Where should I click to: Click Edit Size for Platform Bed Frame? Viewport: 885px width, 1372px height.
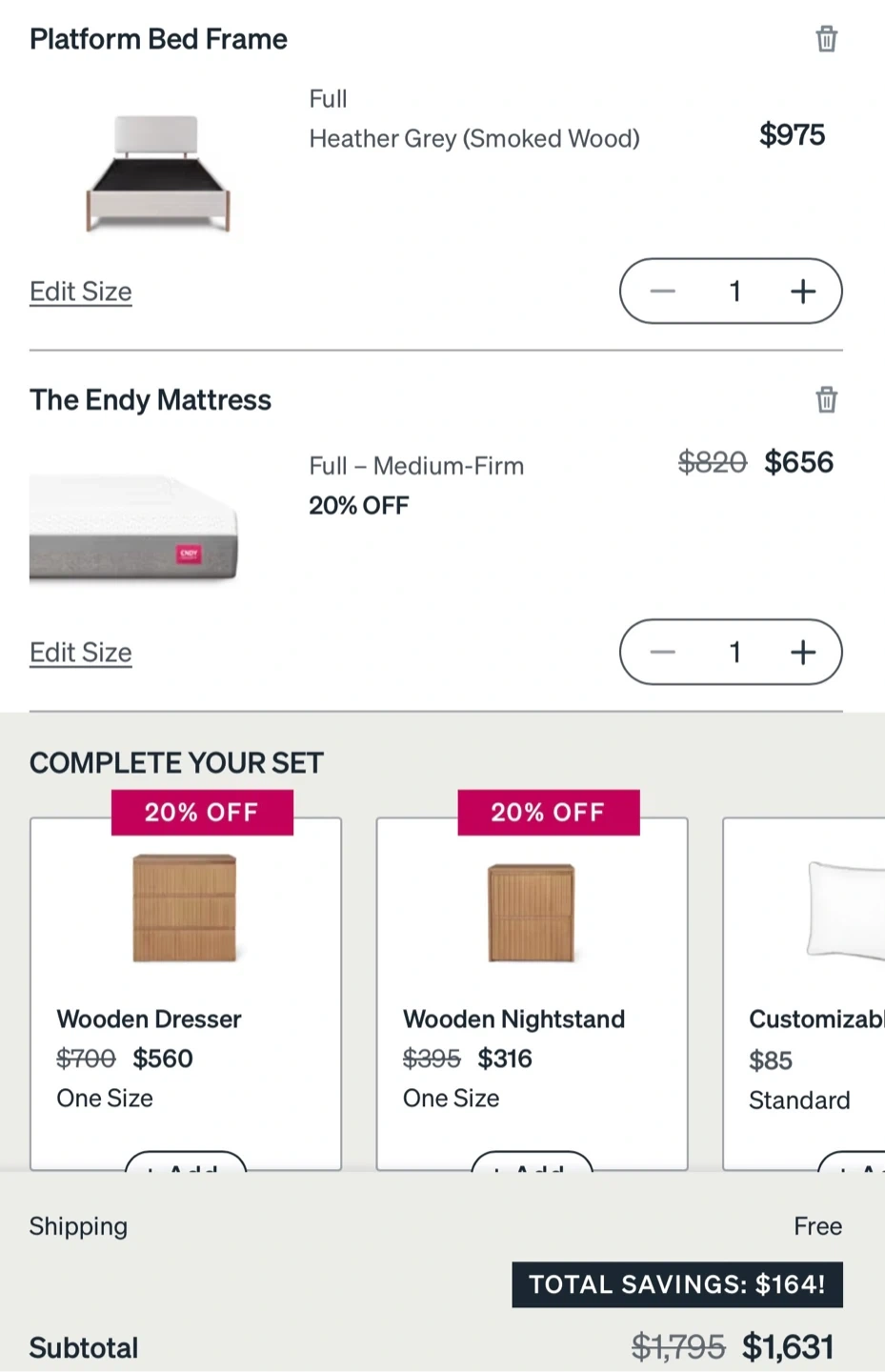81,292
